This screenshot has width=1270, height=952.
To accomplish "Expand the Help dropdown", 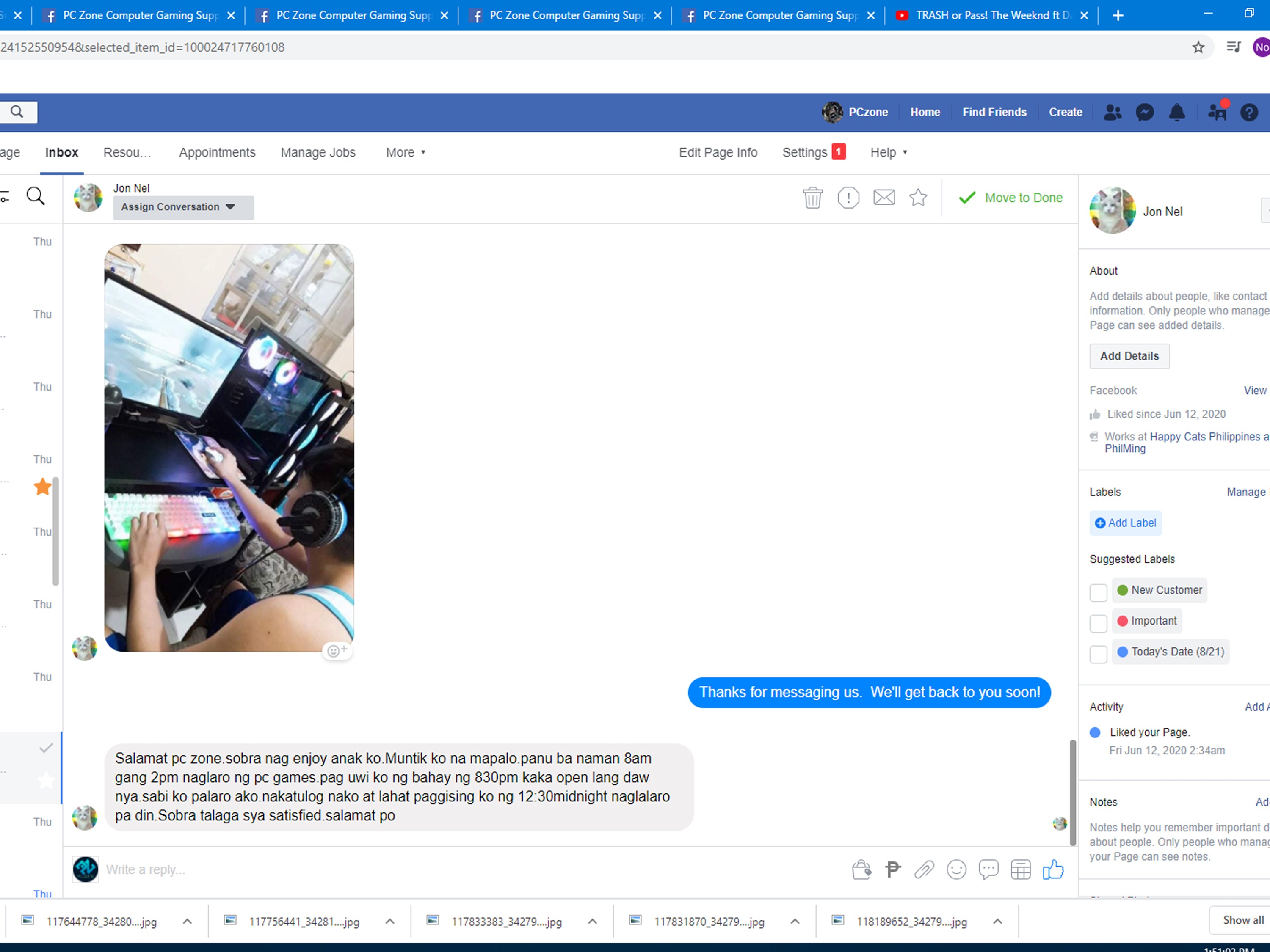I will (x=888, y=153).
